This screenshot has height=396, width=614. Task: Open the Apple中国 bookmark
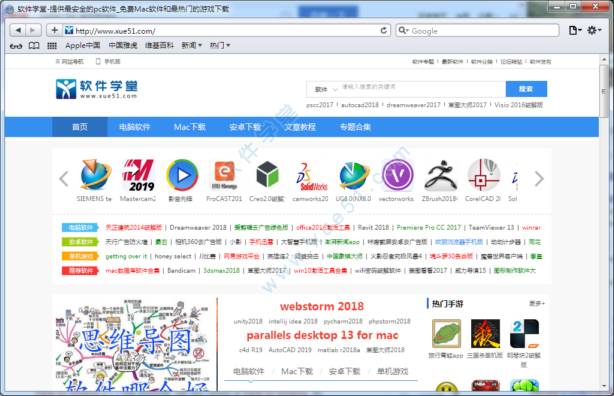(83, 45)
